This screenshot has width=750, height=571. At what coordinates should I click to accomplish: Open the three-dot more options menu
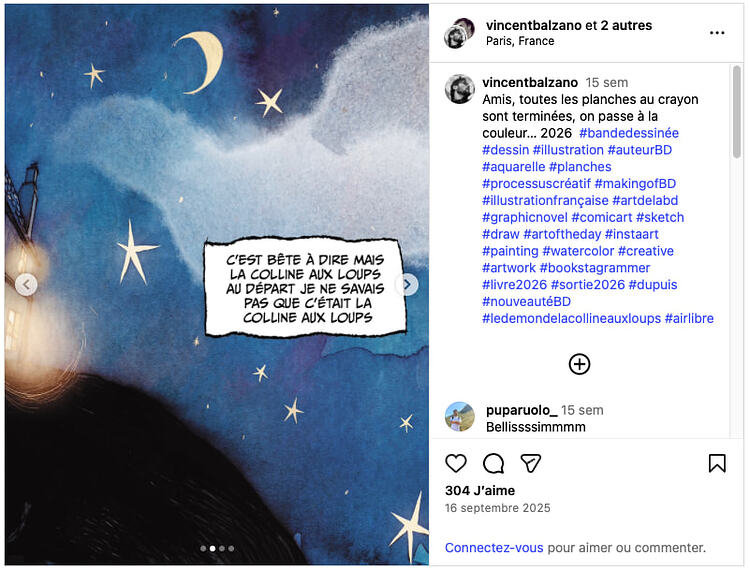pos(717,33)
